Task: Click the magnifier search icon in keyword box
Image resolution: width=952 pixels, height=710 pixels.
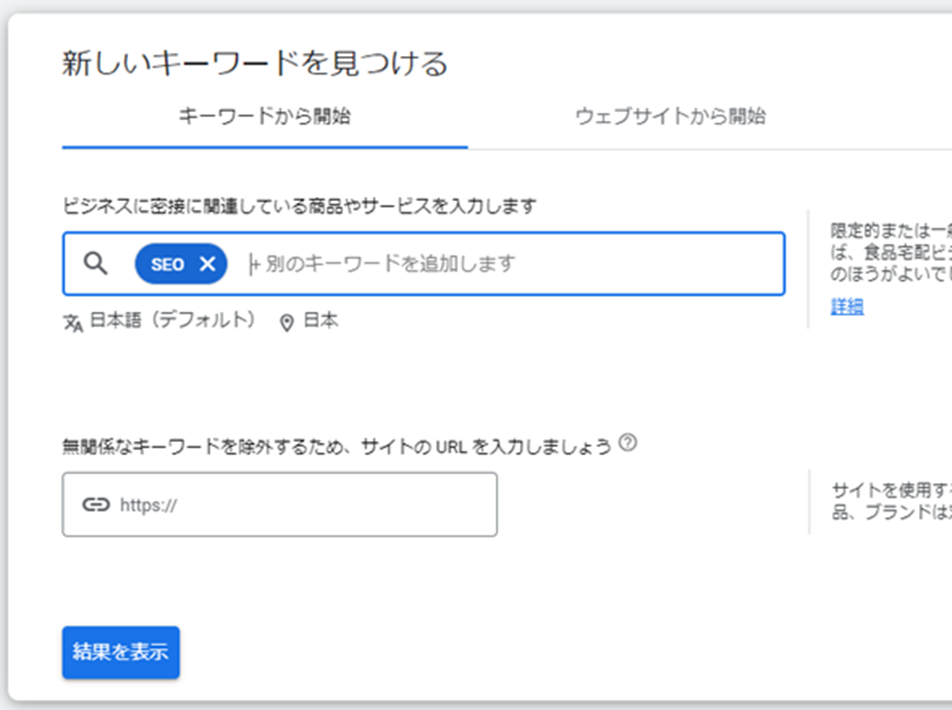Action: coord(95,264)
